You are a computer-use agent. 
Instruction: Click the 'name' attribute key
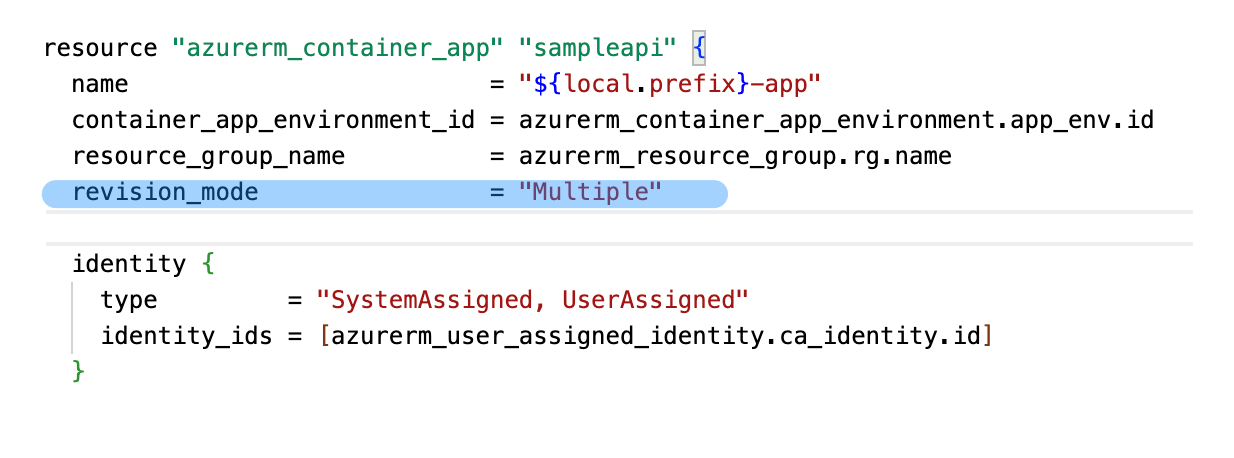pos(100,85)
